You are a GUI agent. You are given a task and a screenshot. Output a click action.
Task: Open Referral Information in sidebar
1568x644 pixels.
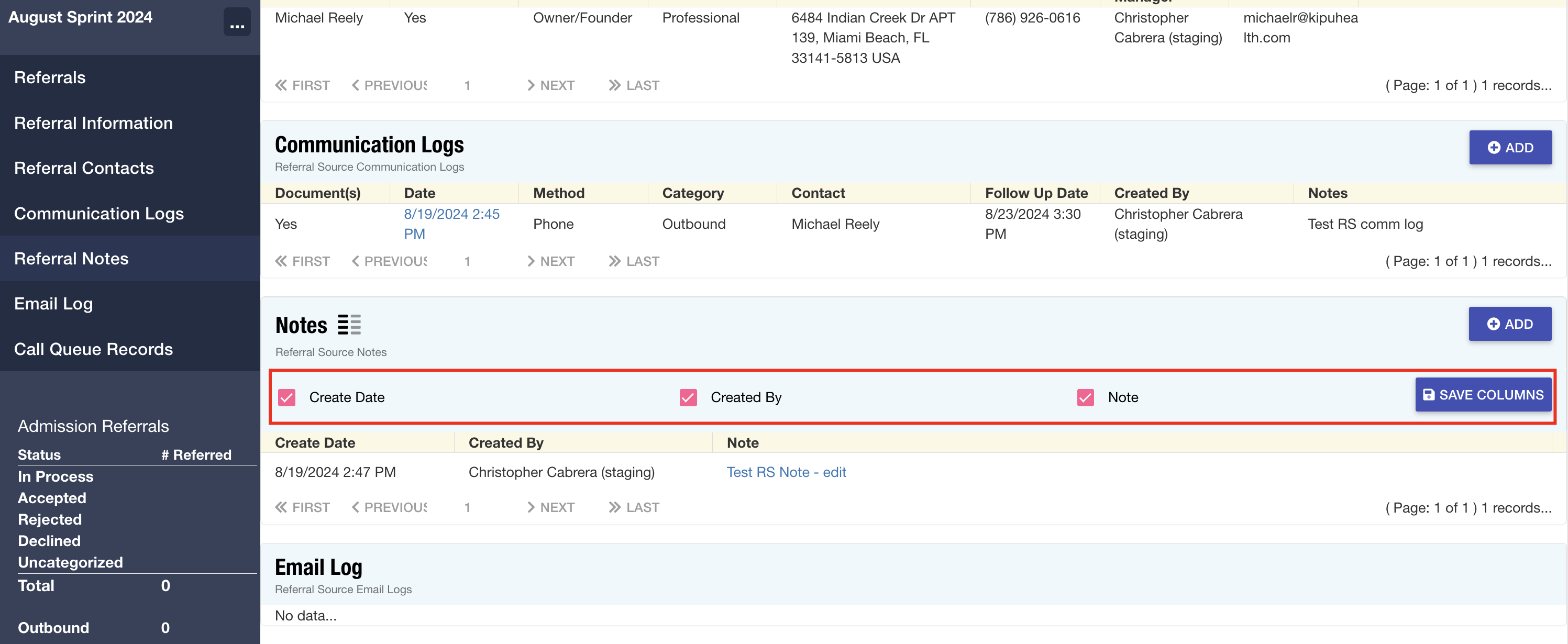[x=93, y=123]
